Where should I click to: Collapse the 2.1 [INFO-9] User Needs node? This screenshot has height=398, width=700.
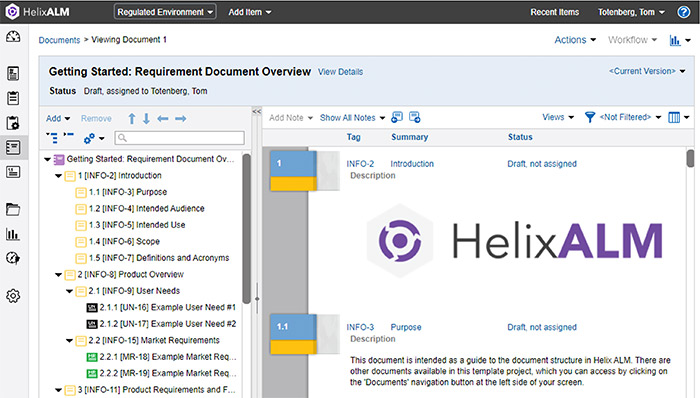[x=69, y=291]
